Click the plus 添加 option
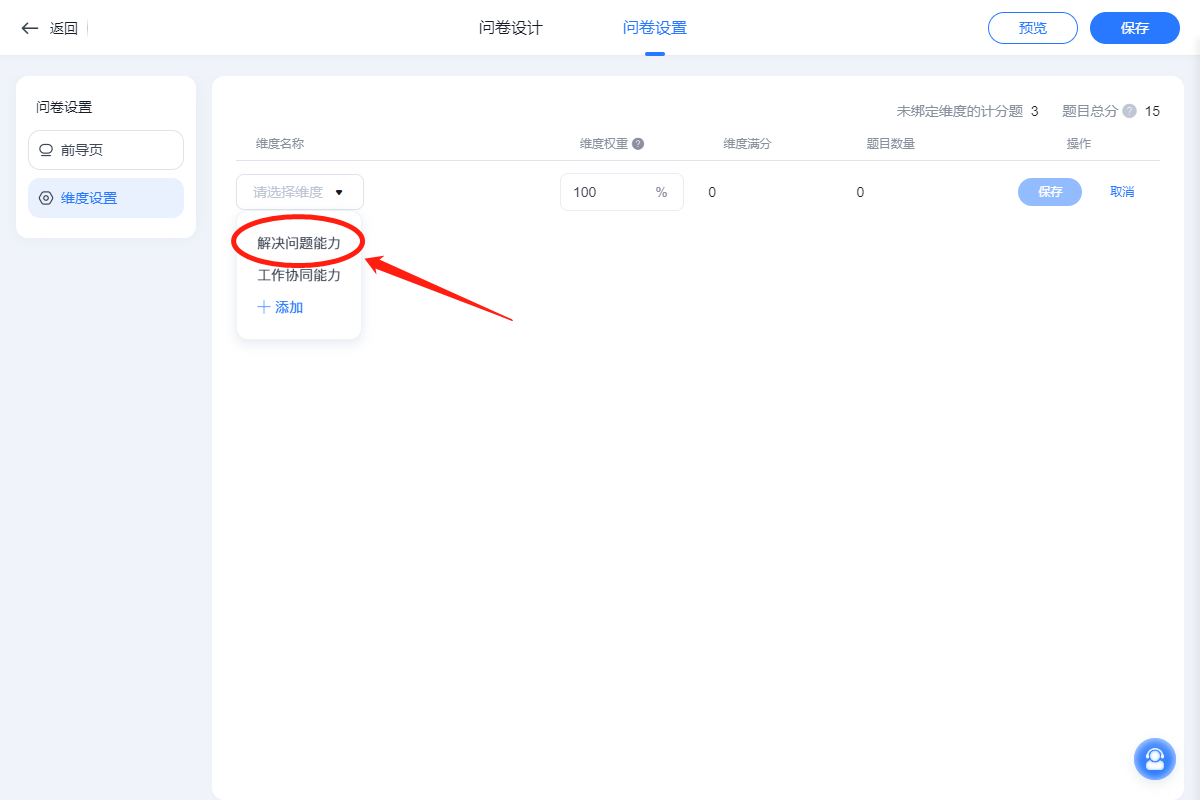 tap(280, 308)
